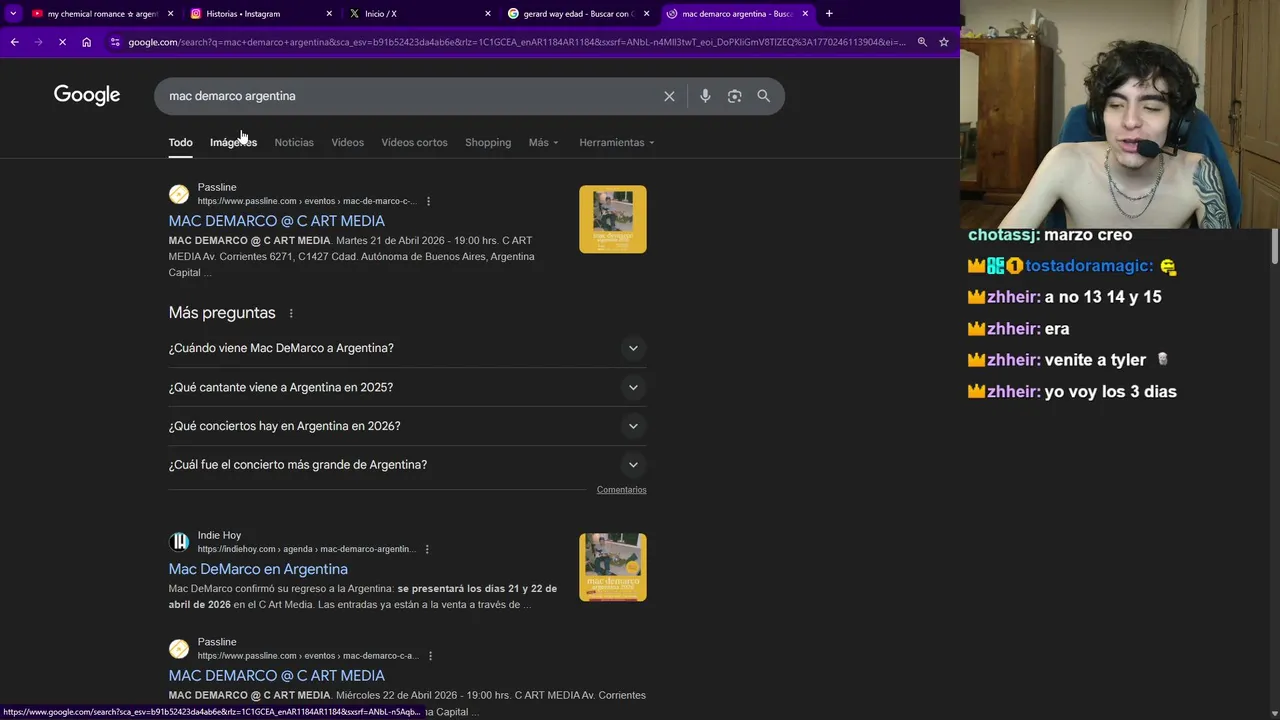Open Más preguntas three-dot options
The width and height of the screenshot is (1280, 720).
pyautogui.click(x=291, y=313)
